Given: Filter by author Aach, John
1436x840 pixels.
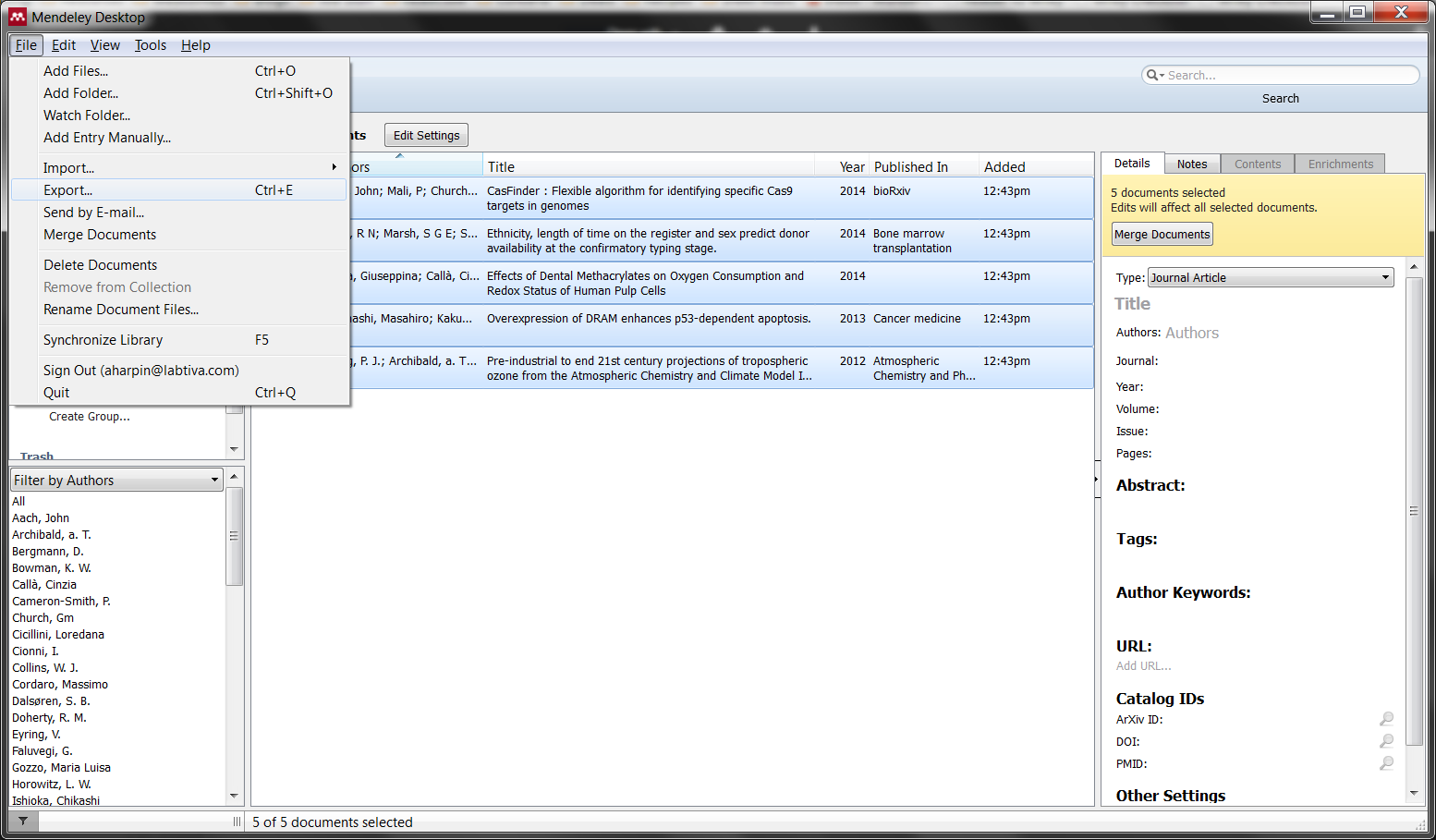Looking at the screenshot, I should click(x=41, y=518).
